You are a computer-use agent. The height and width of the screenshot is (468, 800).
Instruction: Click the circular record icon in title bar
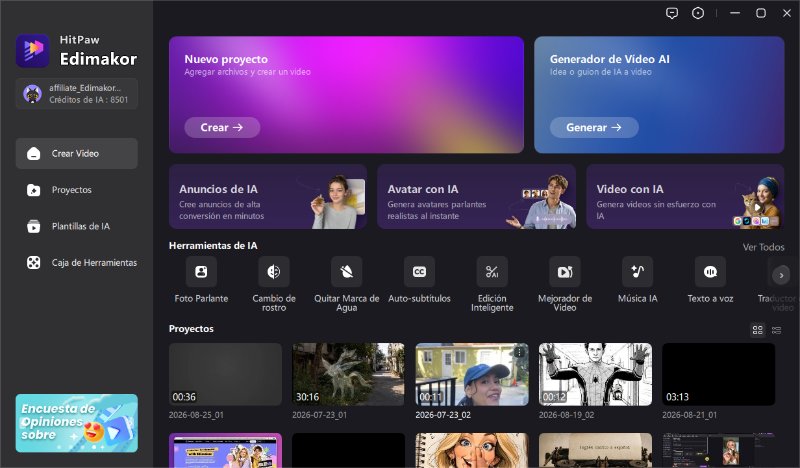click(698, 13)
